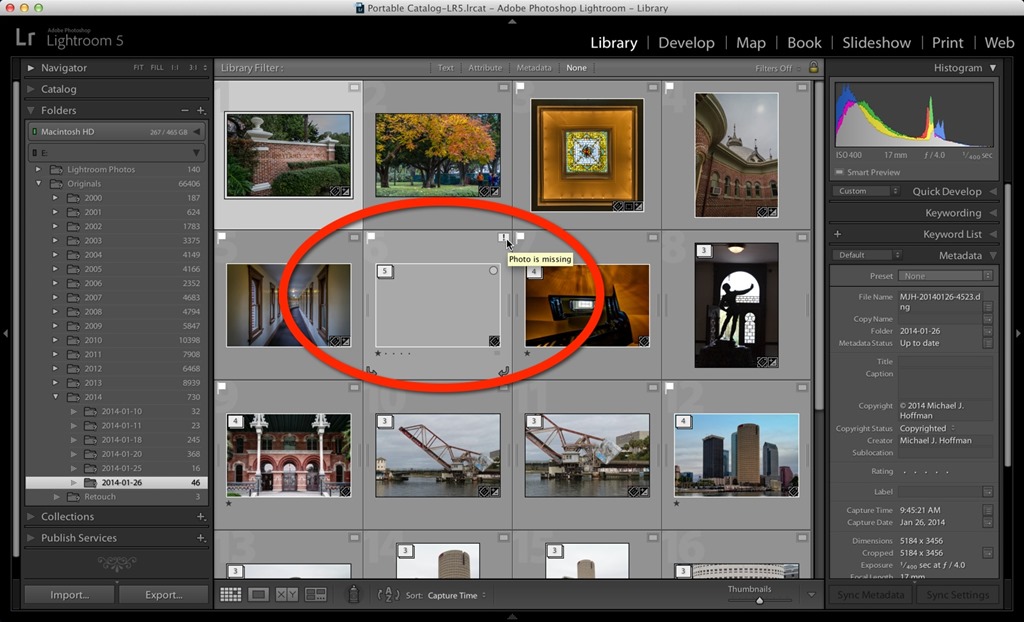Open the Slideshow module
This screenshot has width=1024, height=622.
tap(876, 43)
